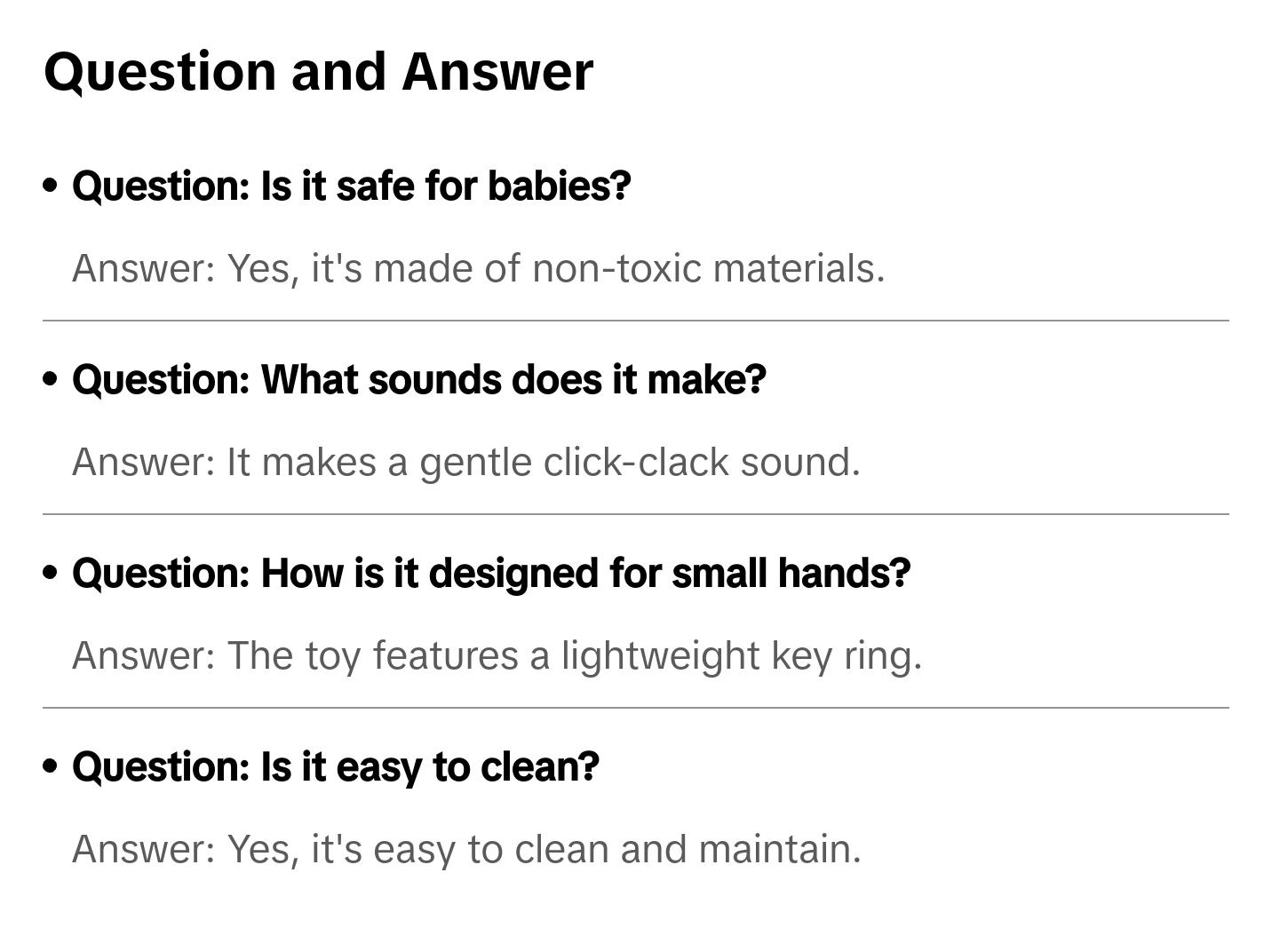Expand the 'Is it safe for babies?' question
The height and width of the screenshot is (952, 1272).
click(351, 186)
